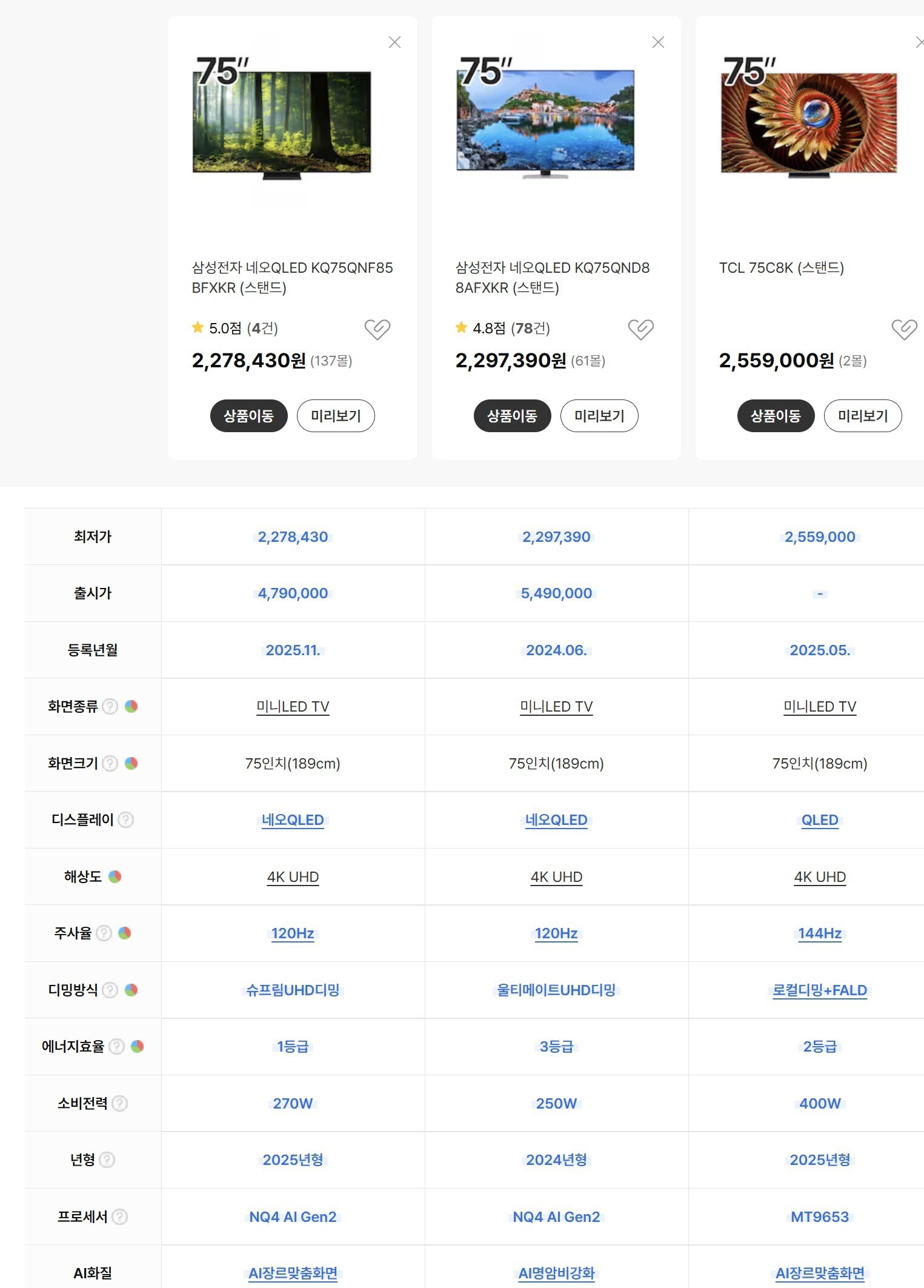View 5.0점 (4건) reviews for QNF85
Viewport: 924px width, 1288px height.
click(x=235, y=329)
